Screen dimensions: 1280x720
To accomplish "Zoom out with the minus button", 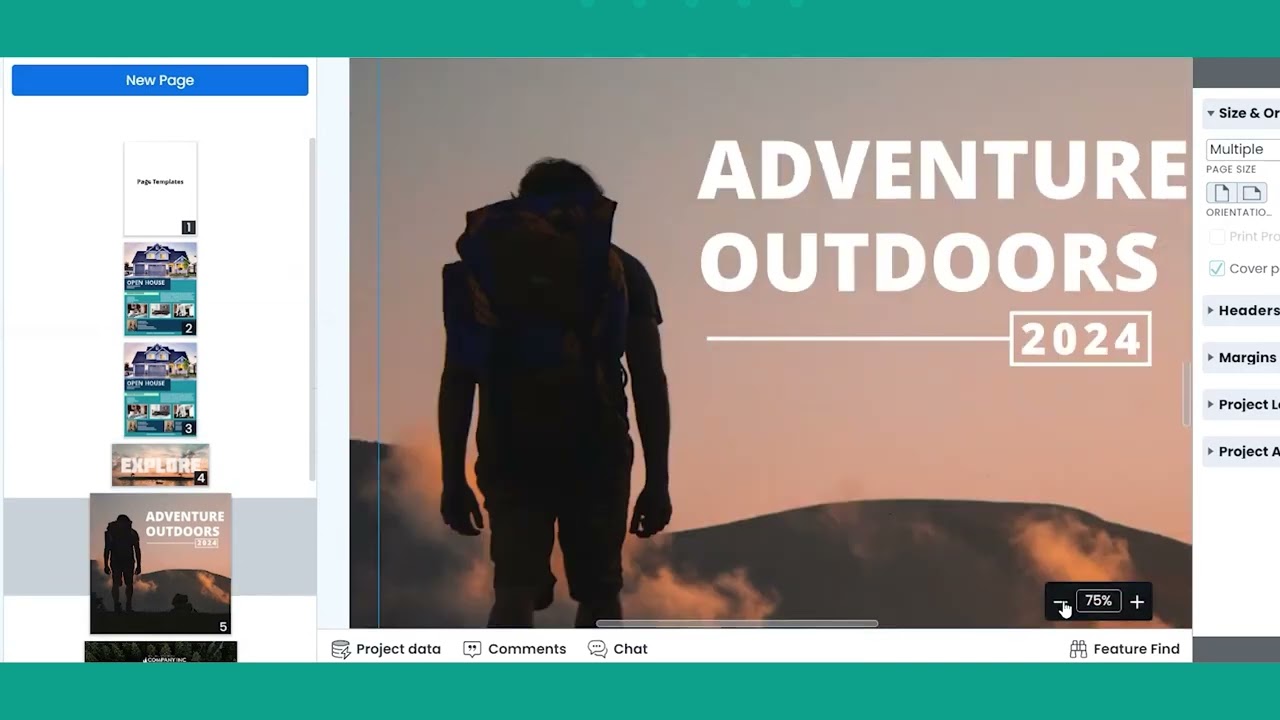I will pyautogui.click(x=1061, y=602).
